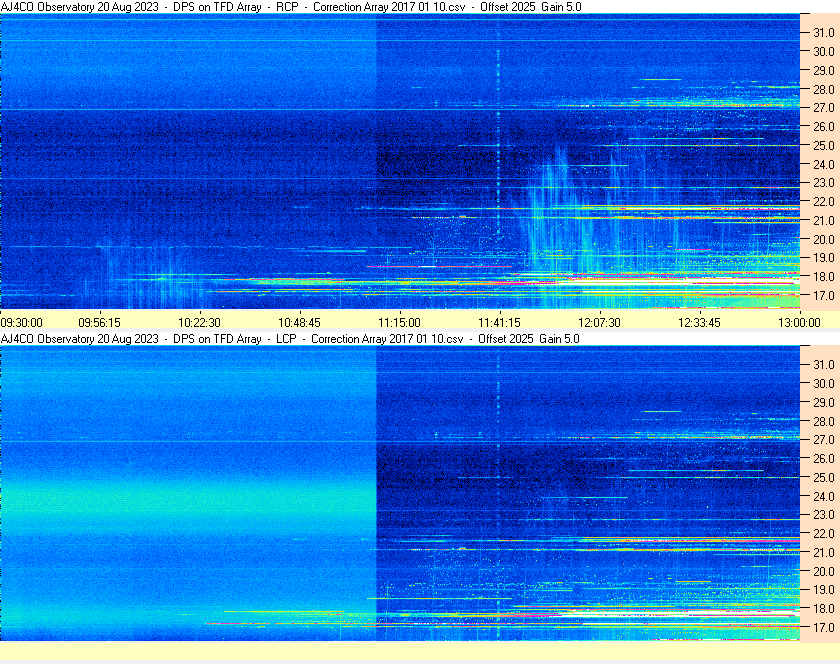Click the RCP spectrogram title text

coord(291,7)
